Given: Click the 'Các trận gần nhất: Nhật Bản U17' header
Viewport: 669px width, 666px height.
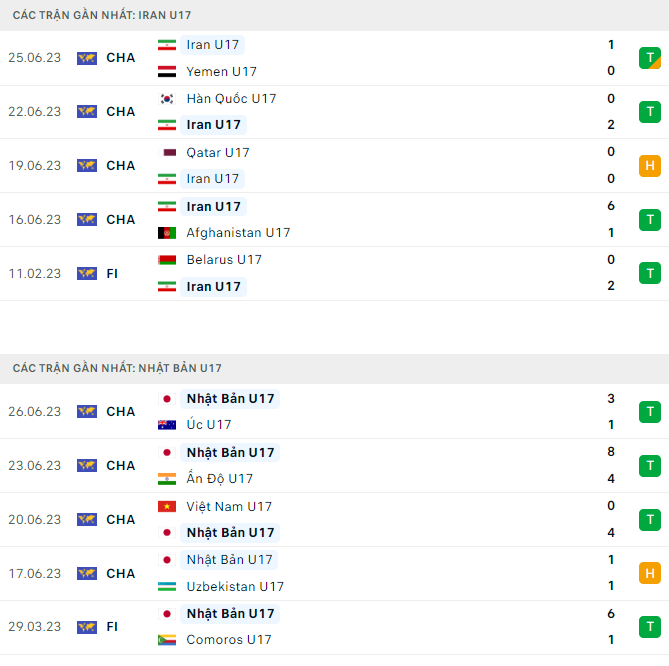Looking at the screenshot, I should [117, 368].
